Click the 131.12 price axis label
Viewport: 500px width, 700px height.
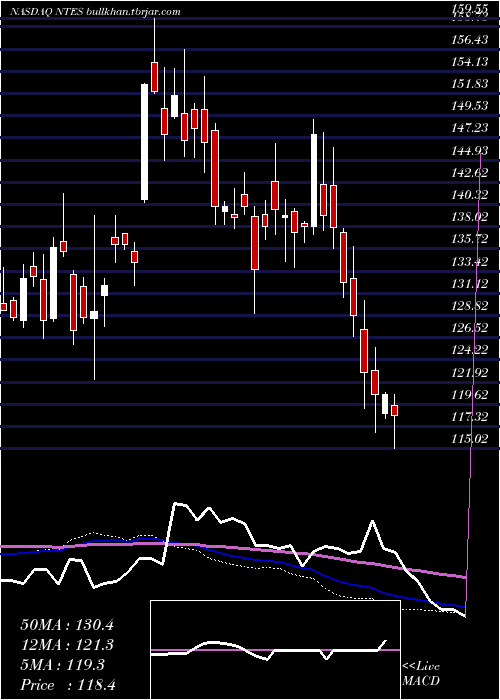[x=470, y=284]
